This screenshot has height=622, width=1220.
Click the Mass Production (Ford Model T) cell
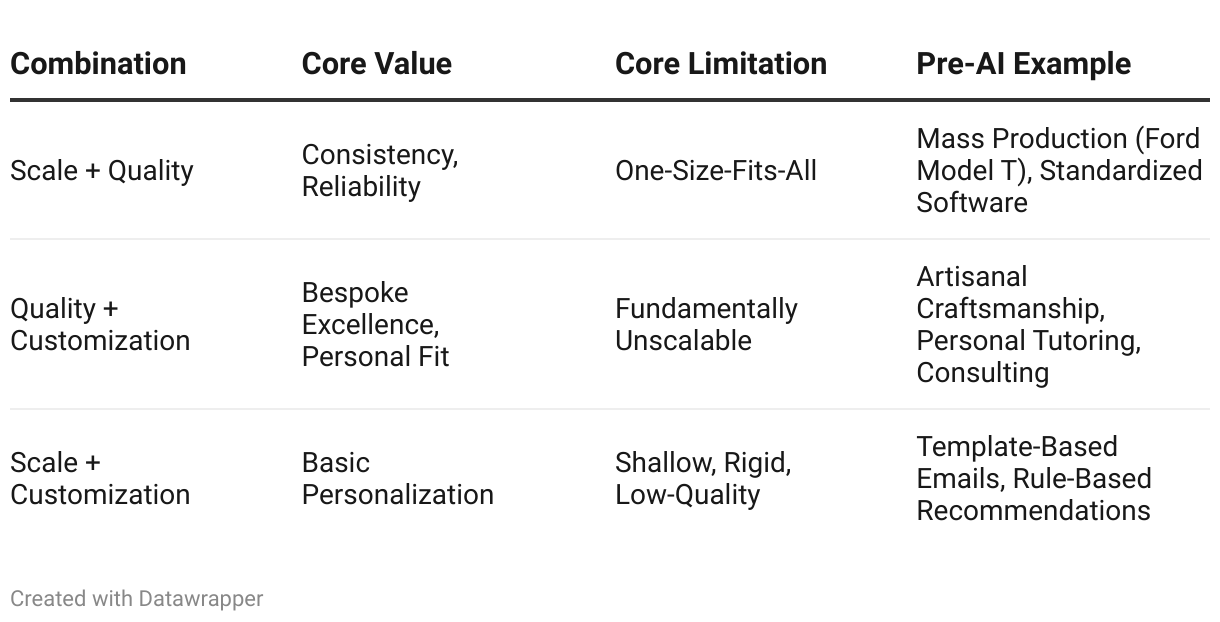1058,171
